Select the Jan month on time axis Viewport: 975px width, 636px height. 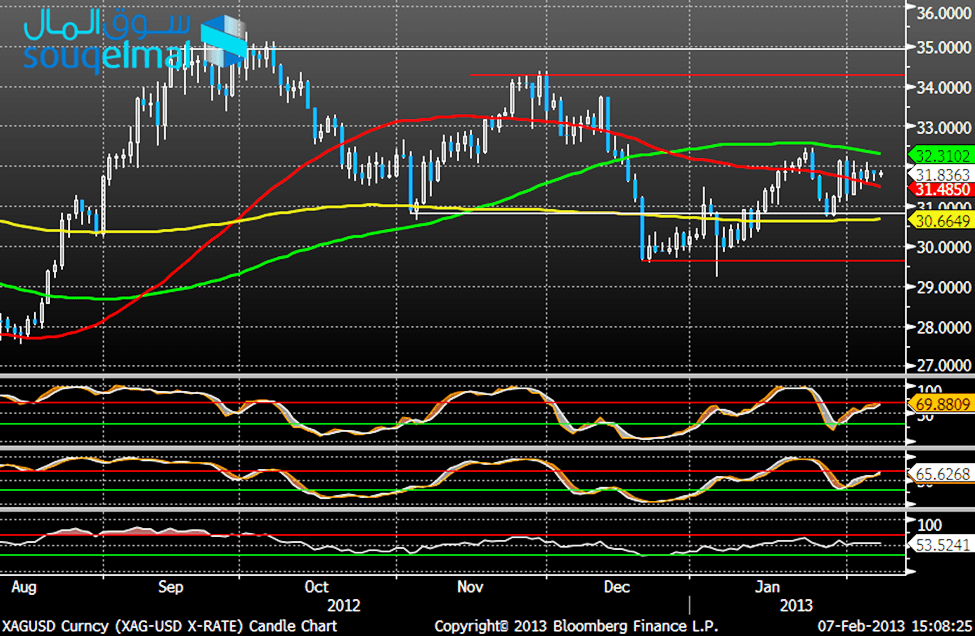point(767,585)
